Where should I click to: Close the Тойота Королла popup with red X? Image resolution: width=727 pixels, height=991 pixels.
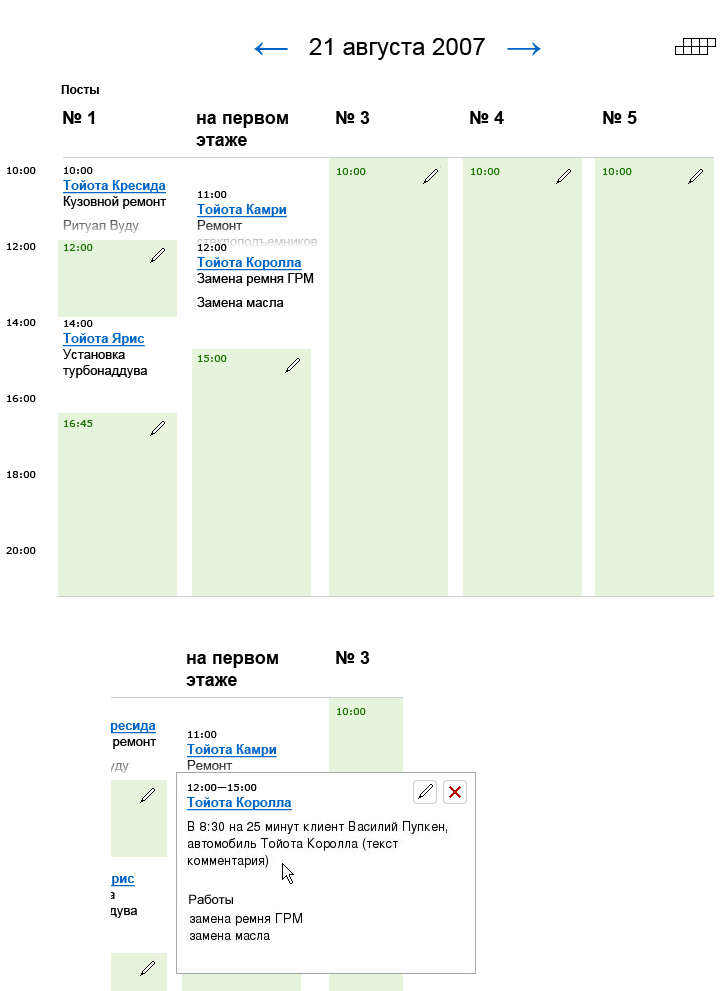coord(455,792)
